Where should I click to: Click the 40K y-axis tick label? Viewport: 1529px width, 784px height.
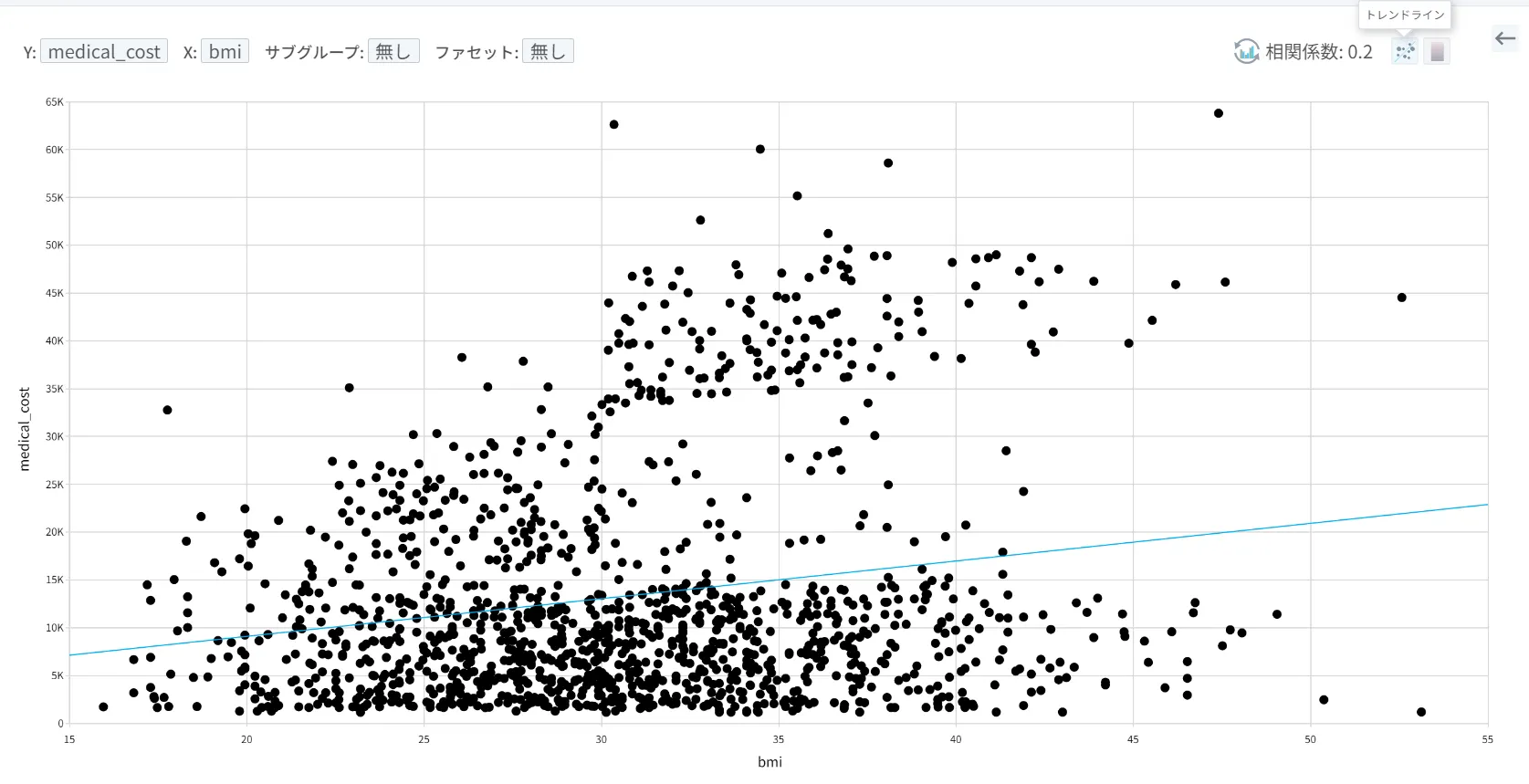point(55,341)
